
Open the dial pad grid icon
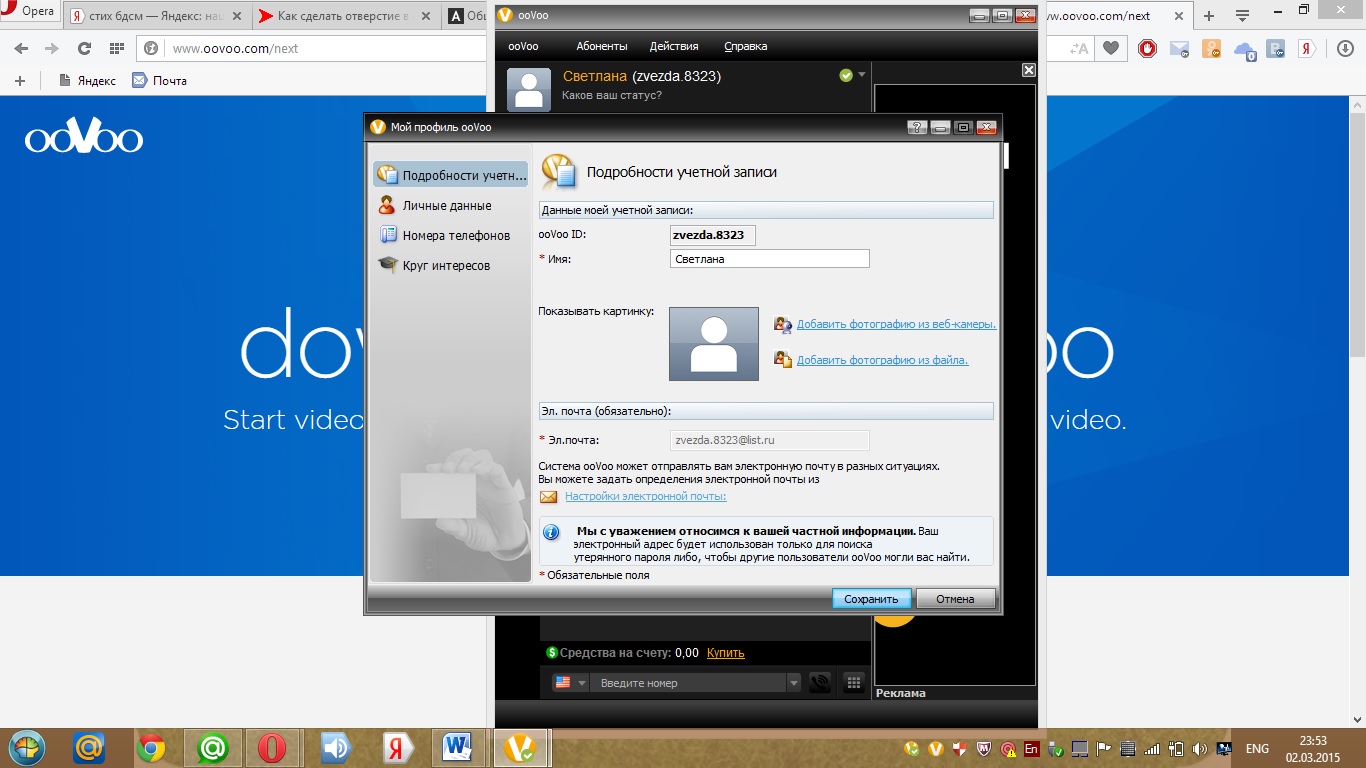pos(853,683)
